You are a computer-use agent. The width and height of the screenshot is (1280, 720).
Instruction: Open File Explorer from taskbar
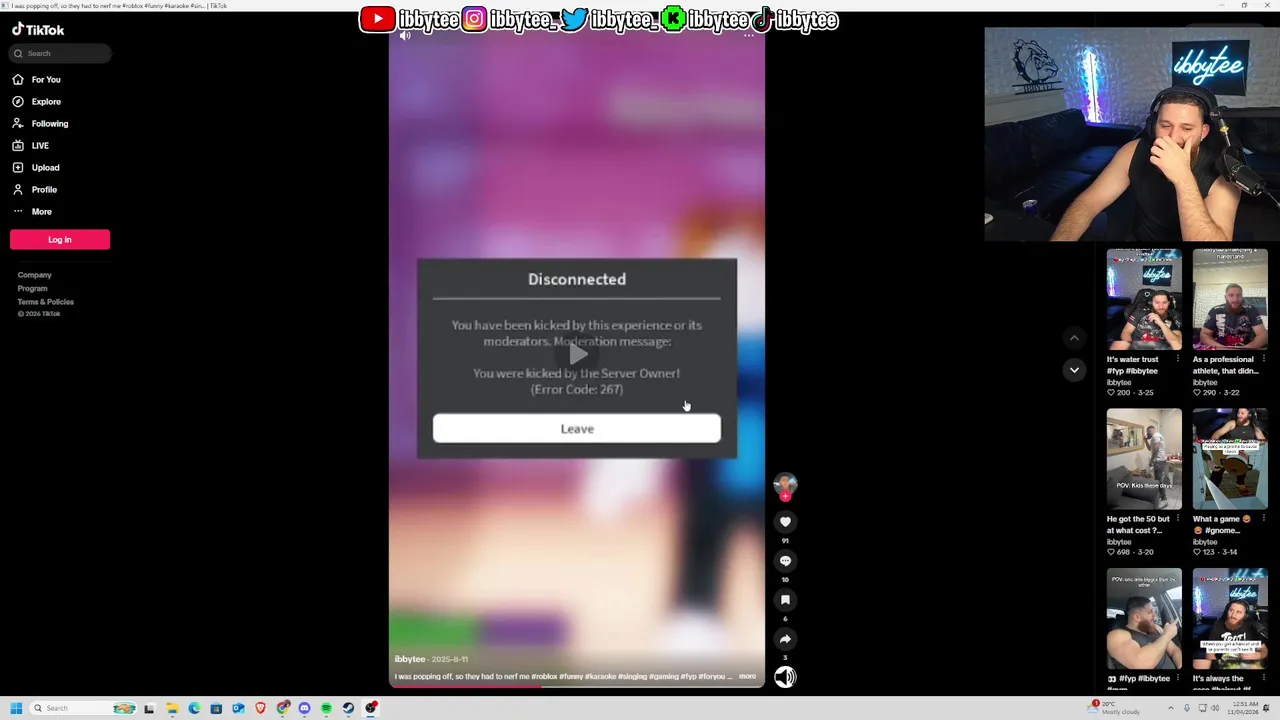click(172, 708)
